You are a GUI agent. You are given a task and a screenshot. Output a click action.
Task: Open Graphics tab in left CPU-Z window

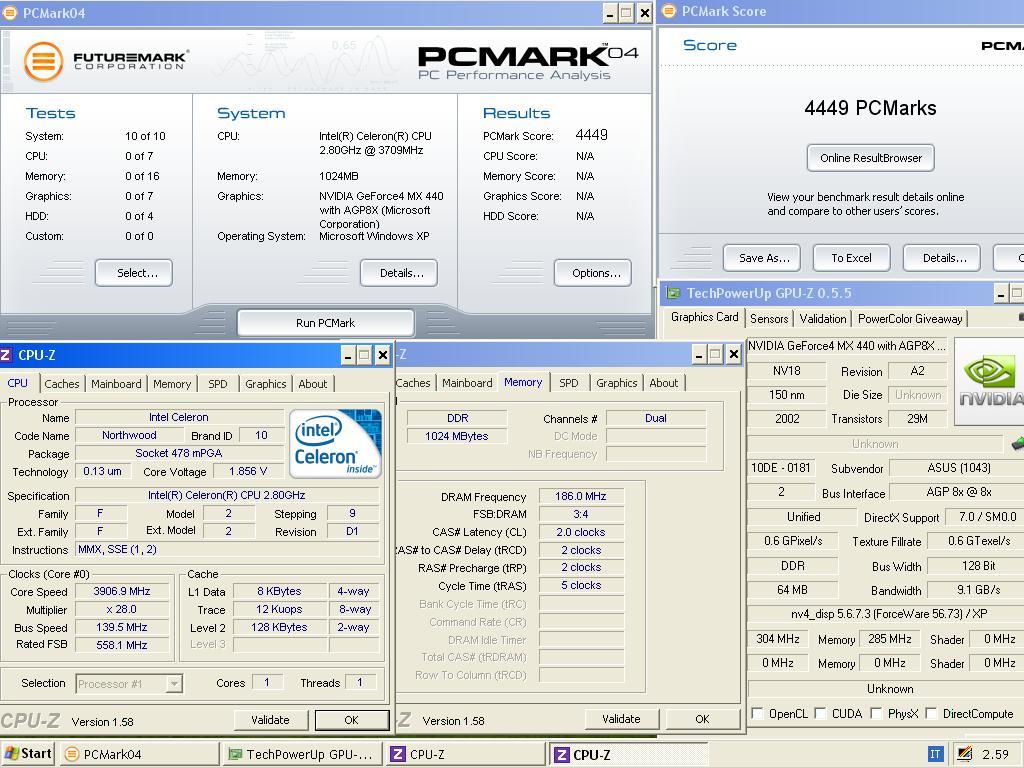pyautogui.click(x=266, y=384)
